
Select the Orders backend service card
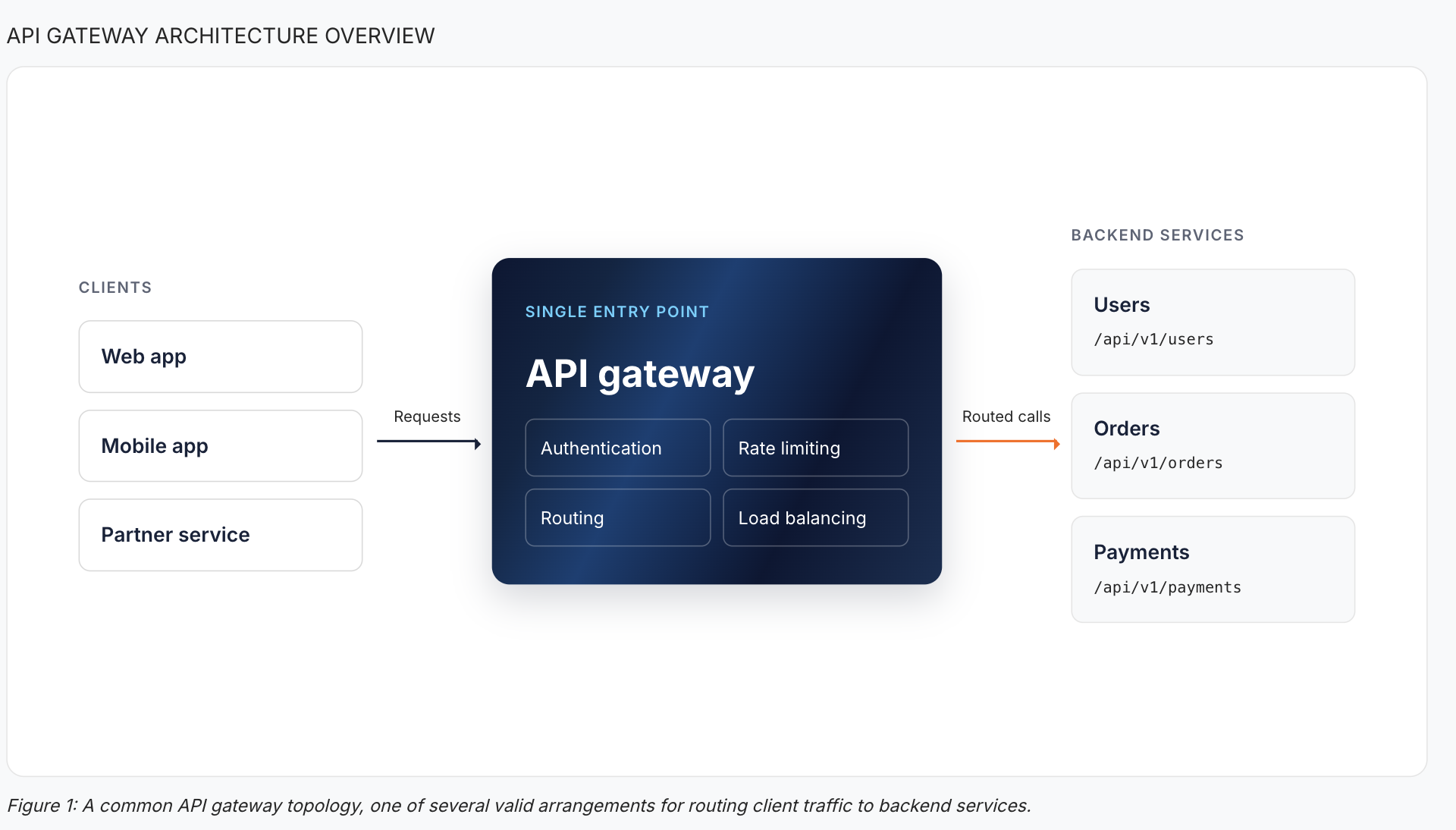tap(1213, 446)
